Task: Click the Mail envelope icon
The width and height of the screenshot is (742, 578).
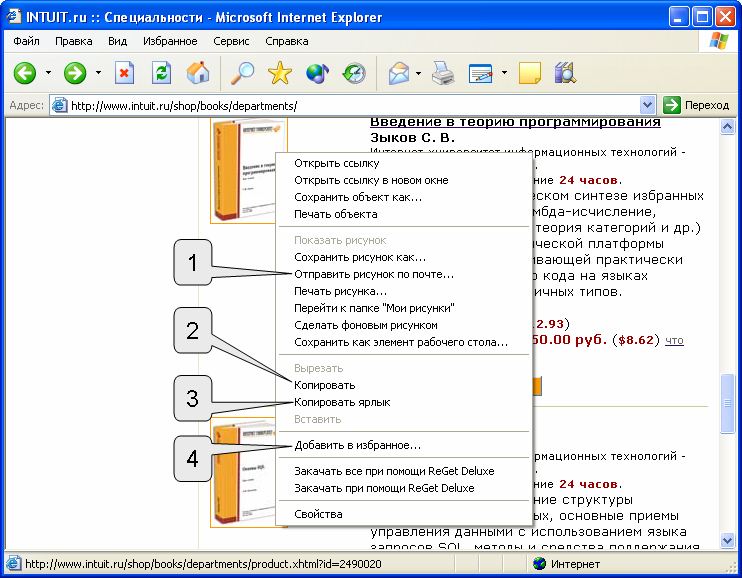Action: [x=399, y=73]
